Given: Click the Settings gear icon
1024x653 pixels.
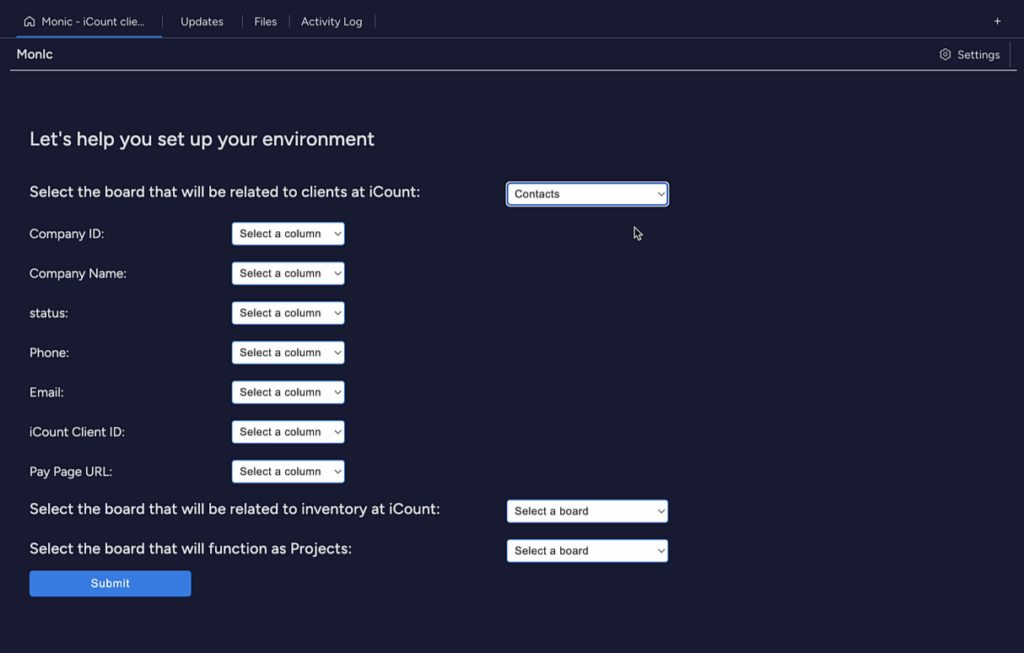Looking at the screenshot, I should [x=945, y=55].
